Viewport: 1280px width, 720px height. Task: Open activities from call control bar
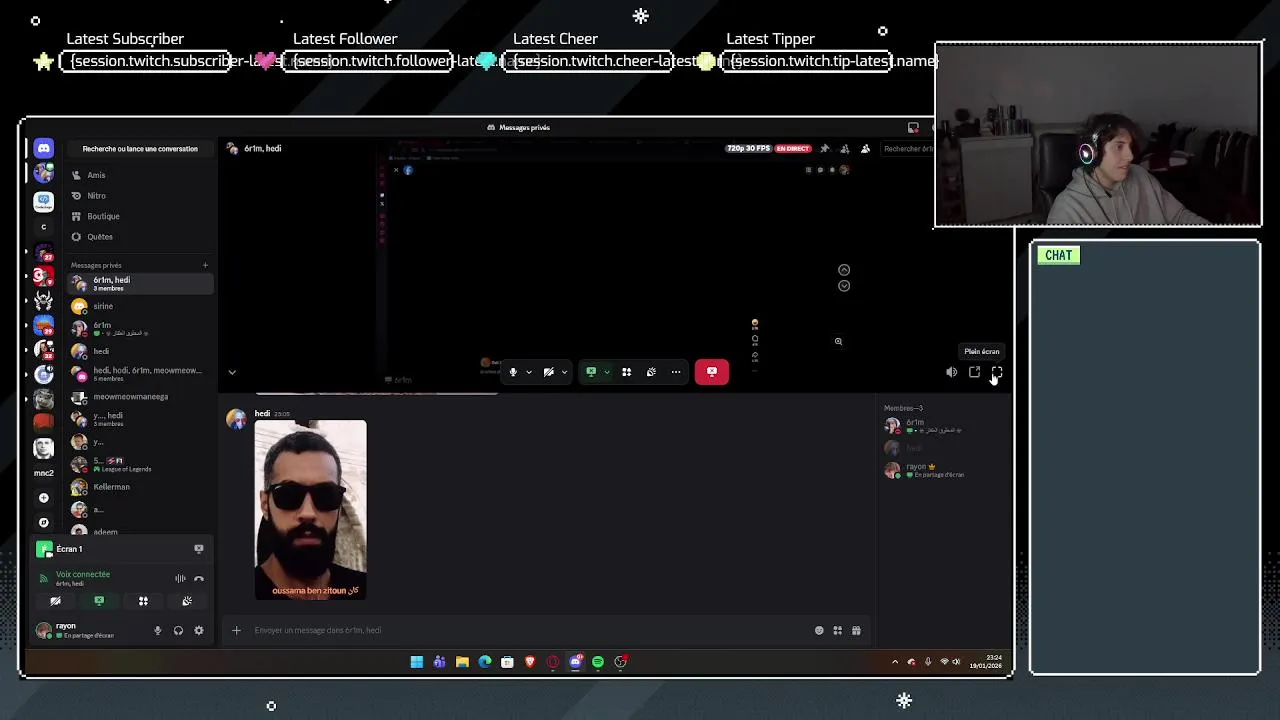(x=626, y=372)
